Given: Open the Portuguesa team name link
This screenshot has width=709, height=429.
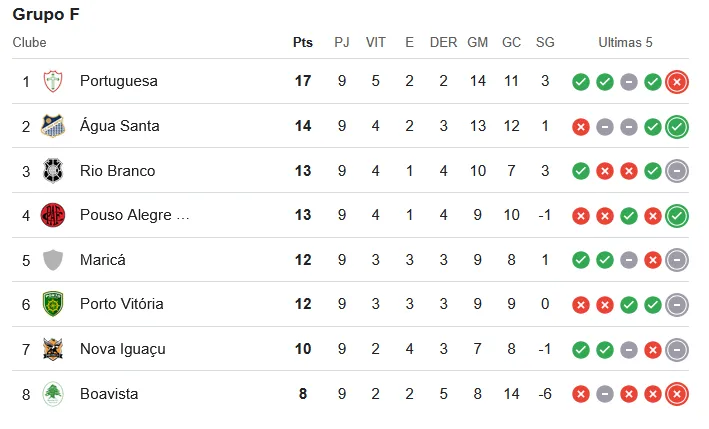Looking at the screenshot, I should click(x=119, y=81).
